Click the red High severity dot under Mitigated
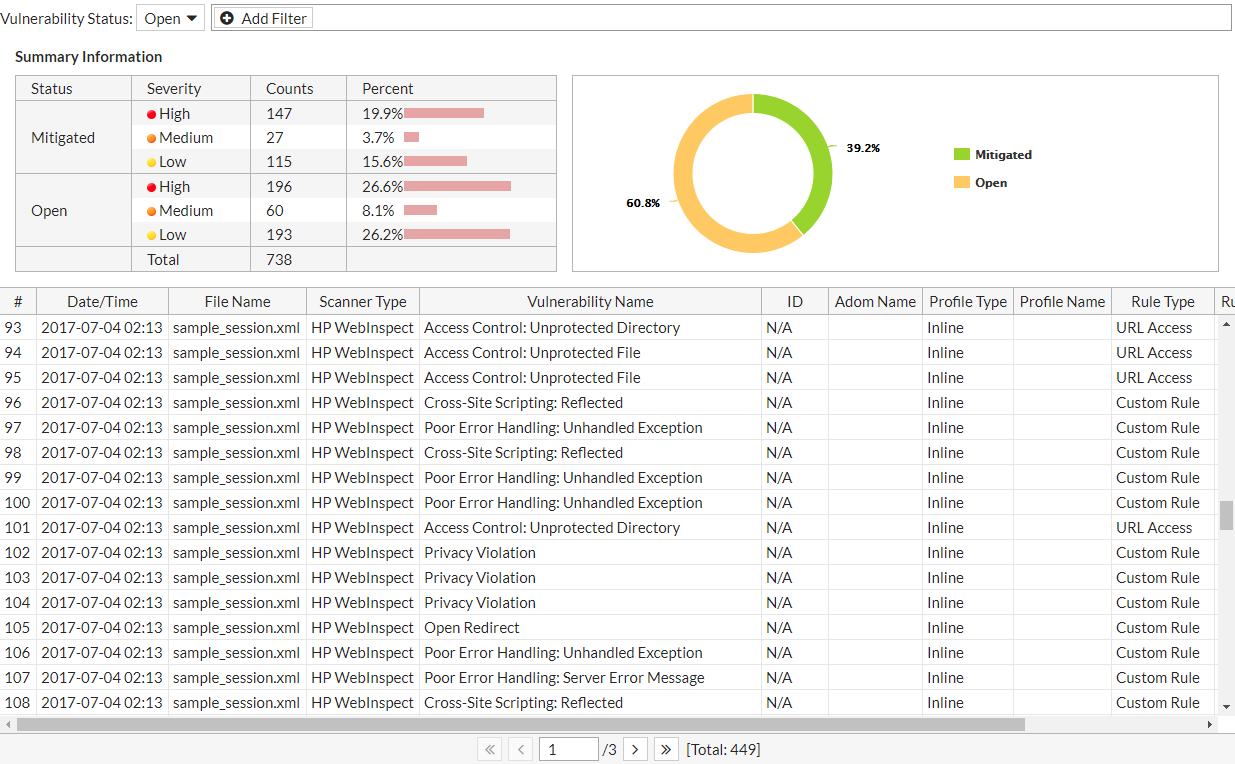The height and width of the screenshot is (764, 1235). [x=153, y=113]
